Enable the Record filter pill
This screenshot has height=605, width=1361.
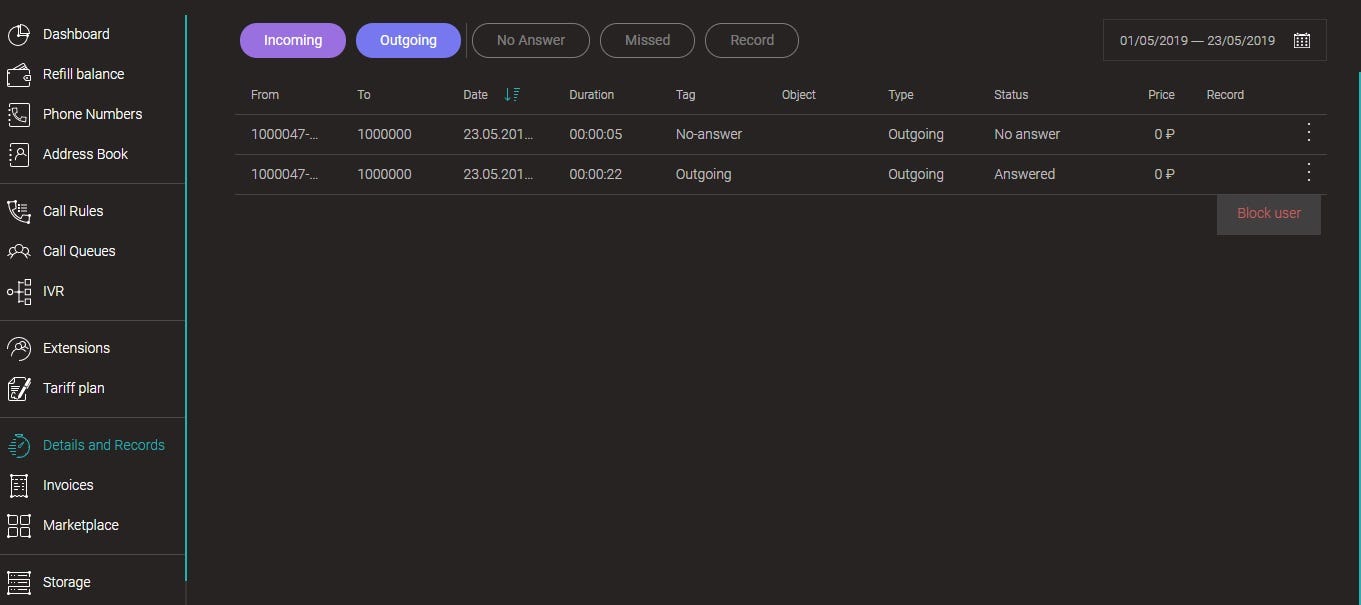point(752,40)
